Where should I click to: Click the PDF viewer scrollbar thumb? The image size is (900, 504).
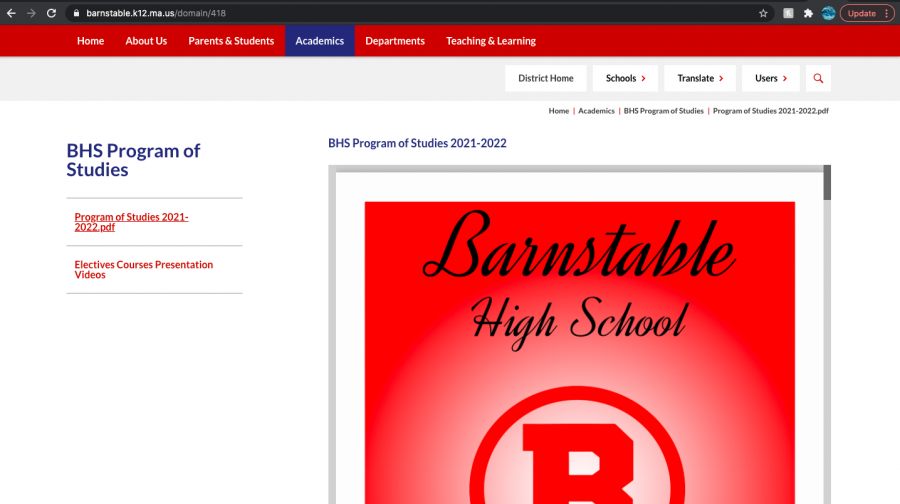click(x=827, y=183)
